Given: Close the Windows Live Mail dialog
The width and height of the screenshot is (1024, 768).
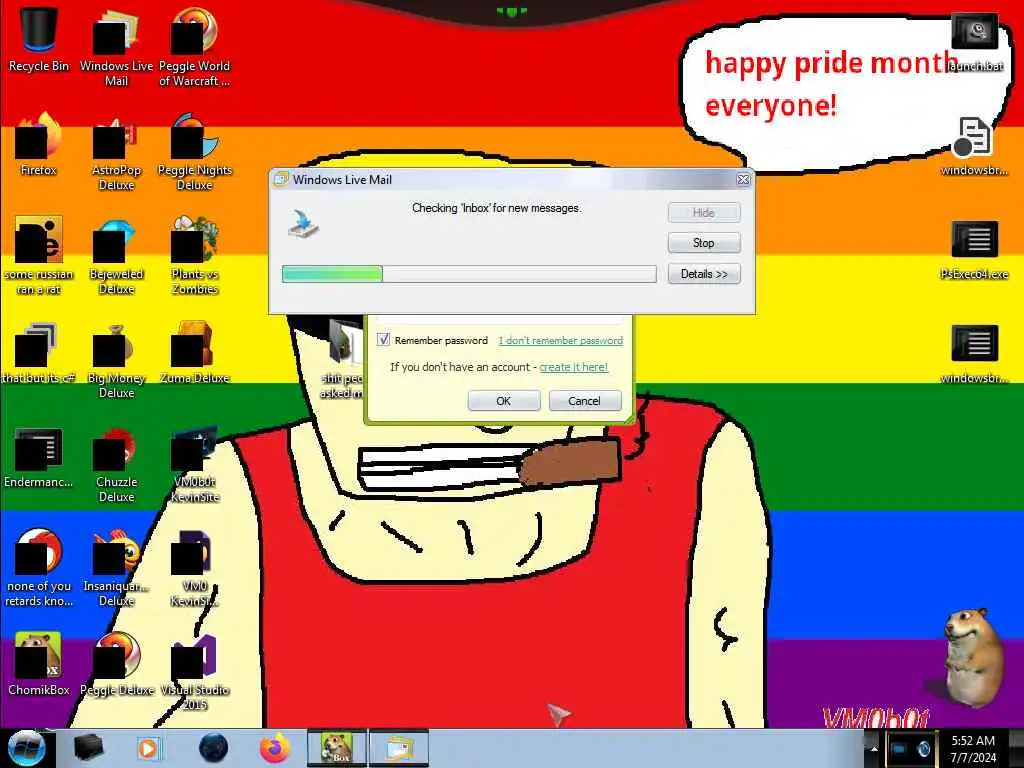Looking at the screenshot, I should coord(743,180).
